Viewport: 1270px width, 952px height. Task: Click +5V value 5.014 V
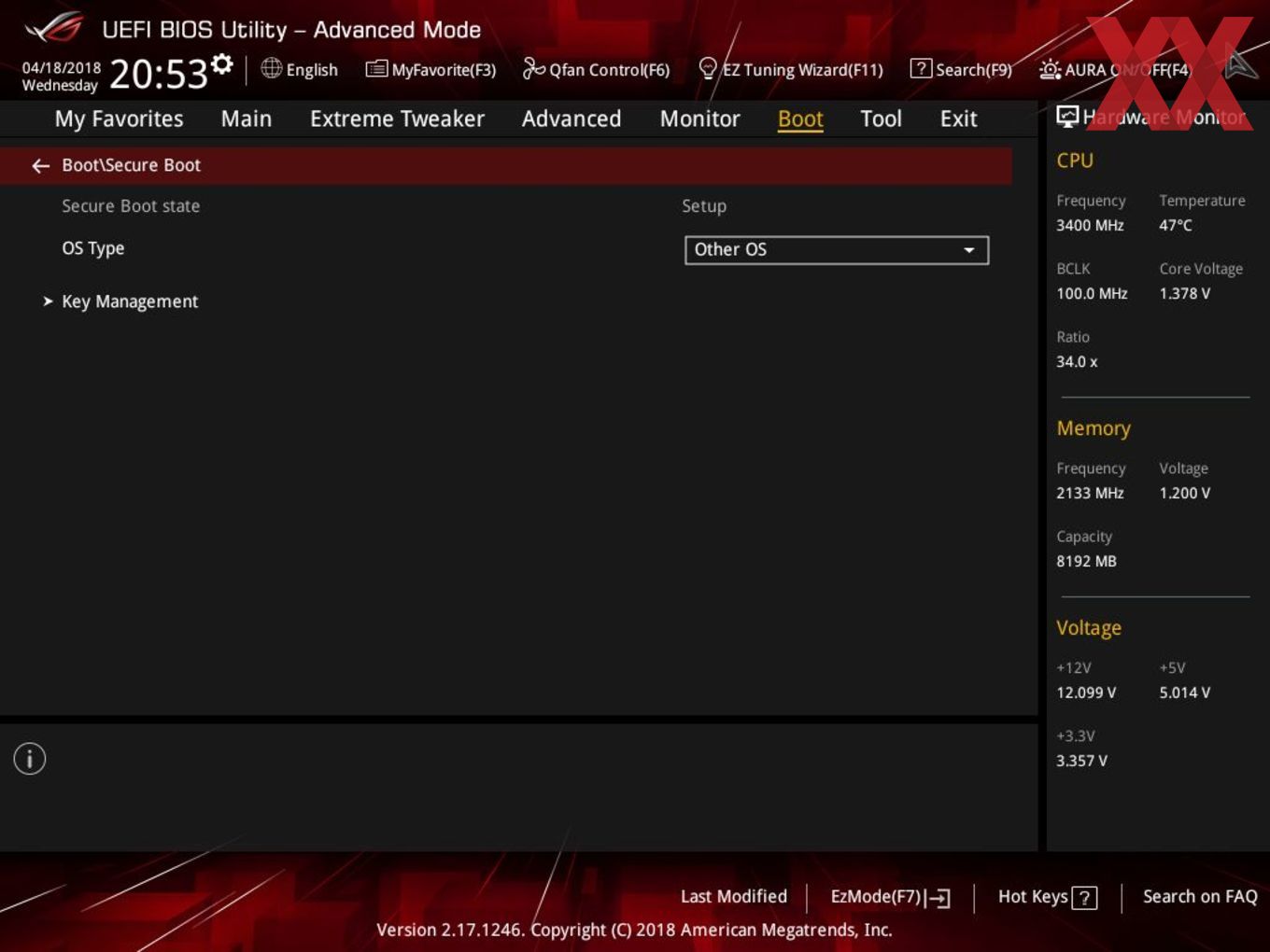1185,693
